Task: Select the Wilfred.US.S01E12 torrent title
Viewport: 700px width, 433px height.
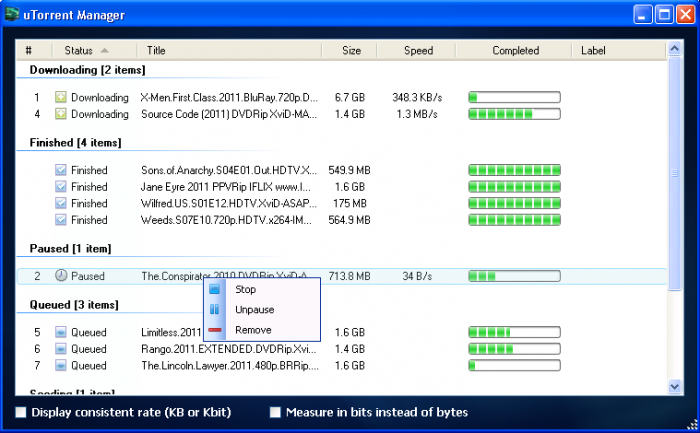Action: pyautogui.click(x=229, y=203)
